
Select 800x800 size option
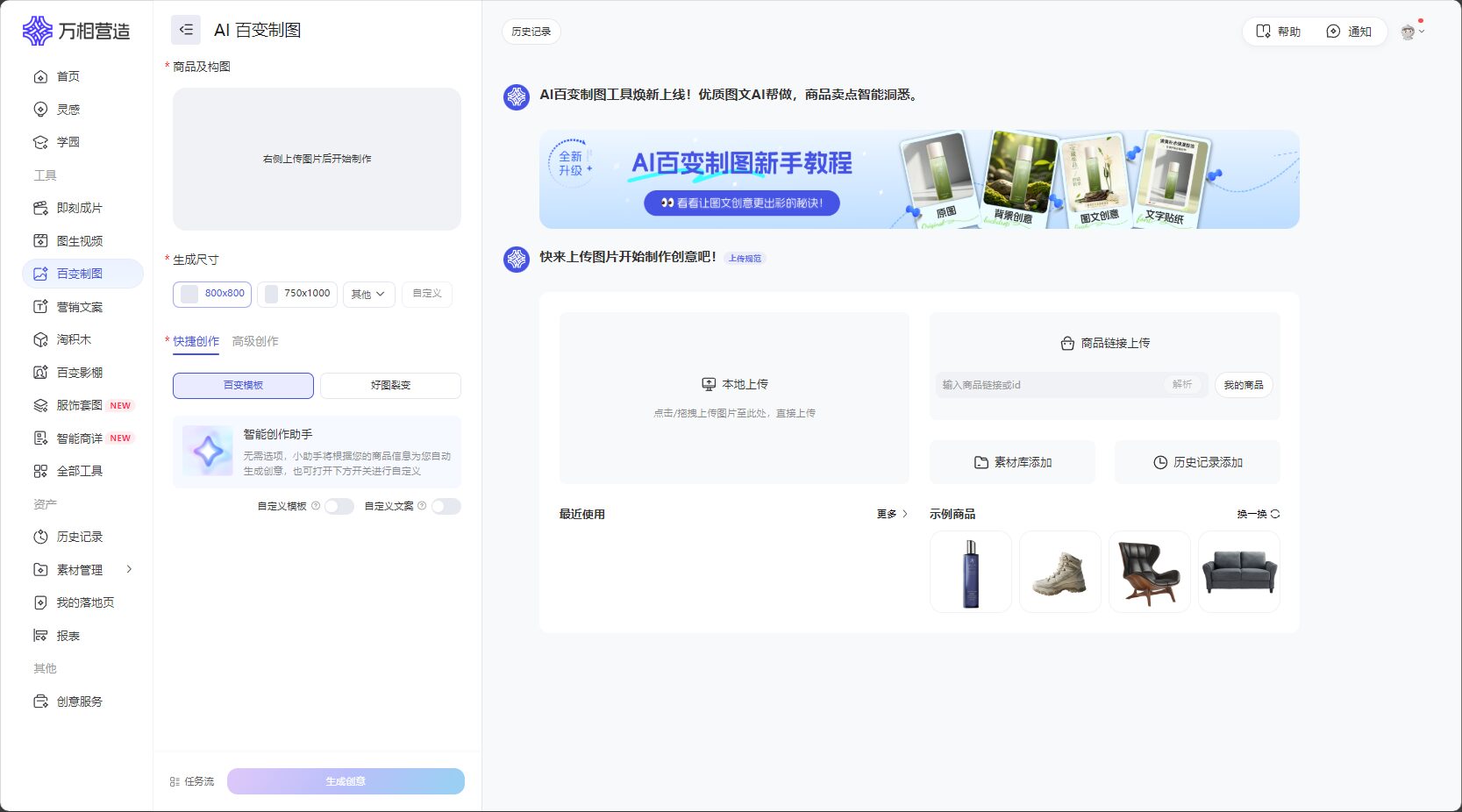tap(212, 295)
